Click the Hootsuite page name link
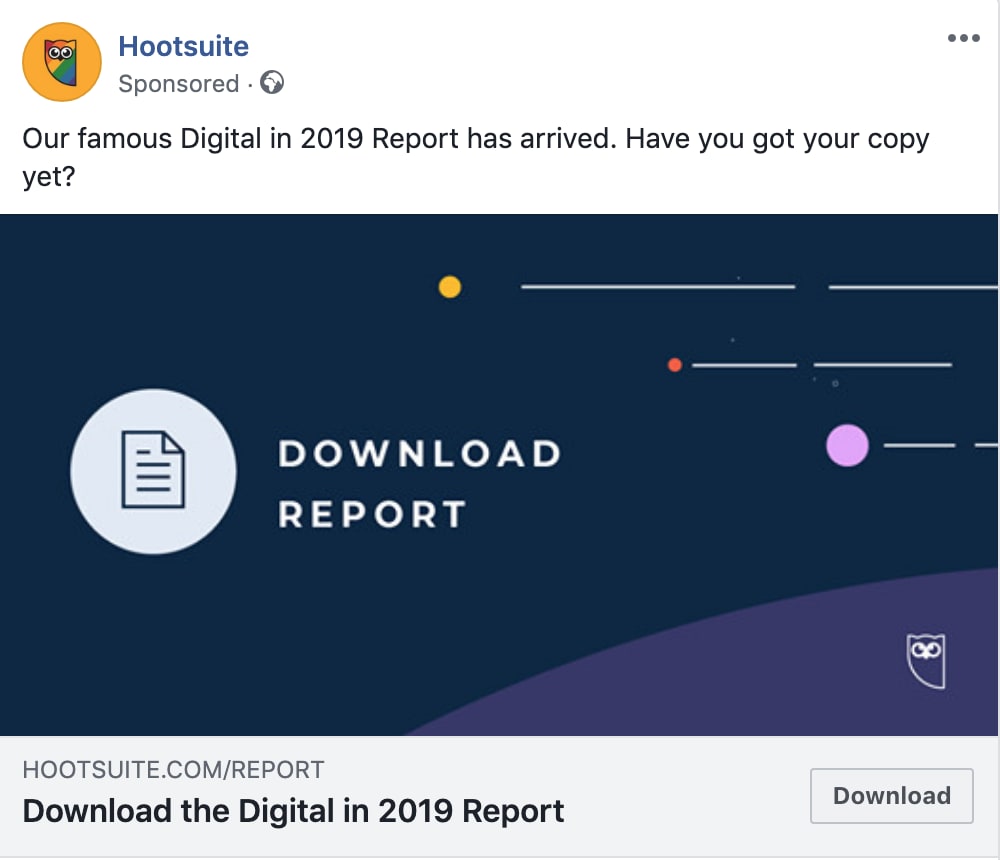This screenshot has width=1000, height=860. coord(184,47)
